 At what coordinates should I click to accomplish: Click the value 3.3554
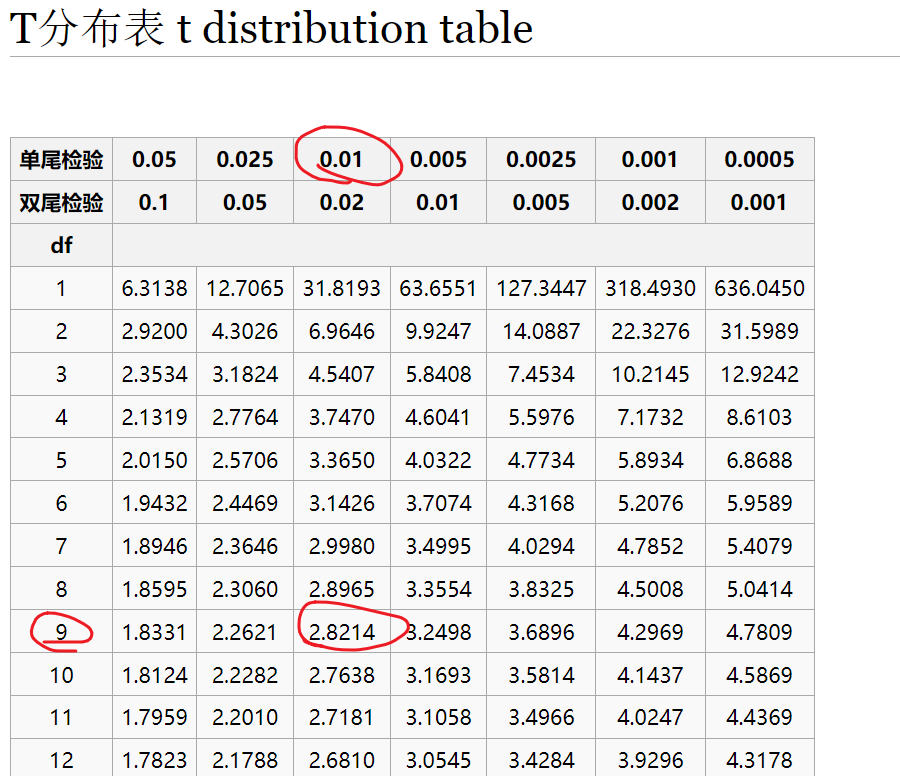pyautogui.click(x=438, y=589)
